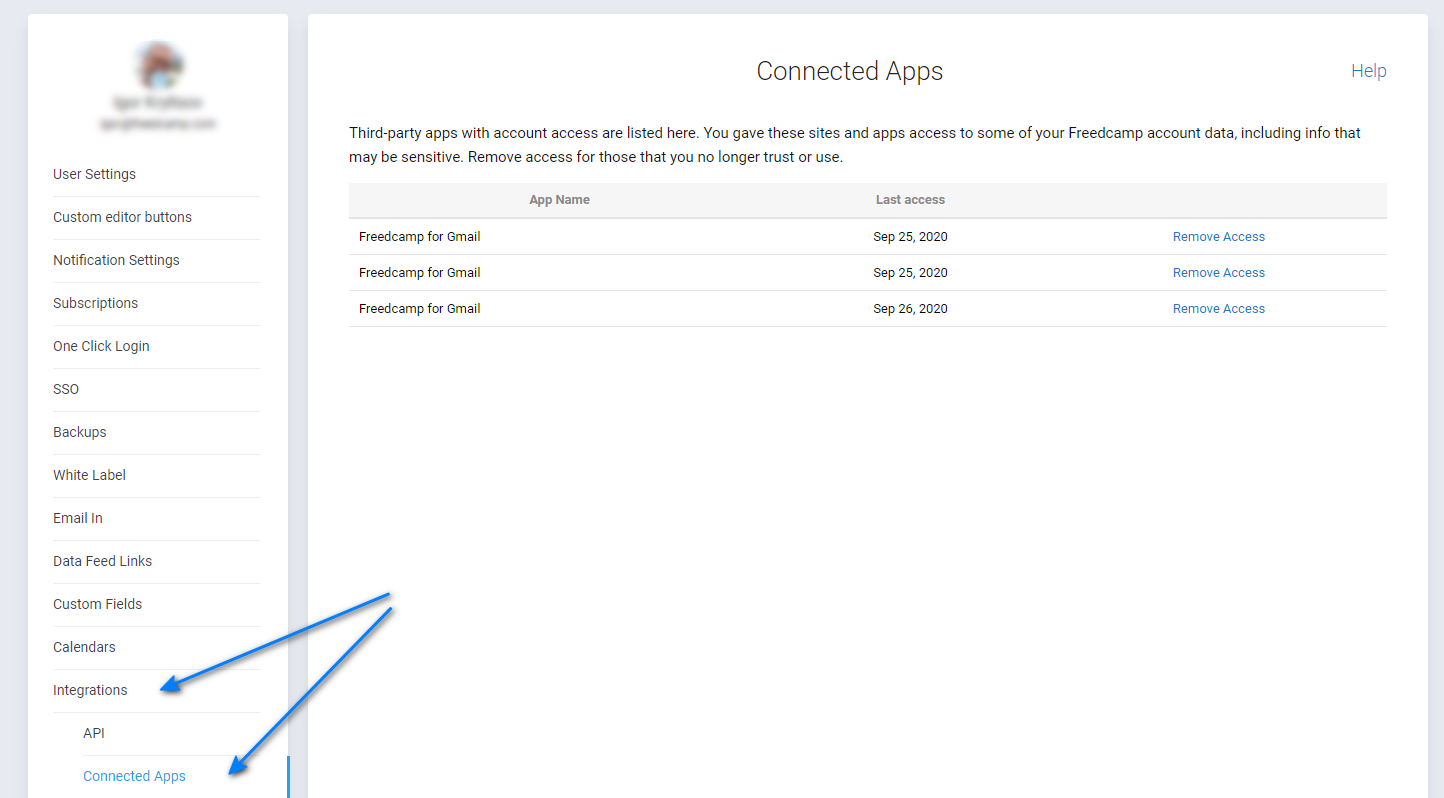Open Email In settings
1444x798 pixels.
[x=78, y=518]
